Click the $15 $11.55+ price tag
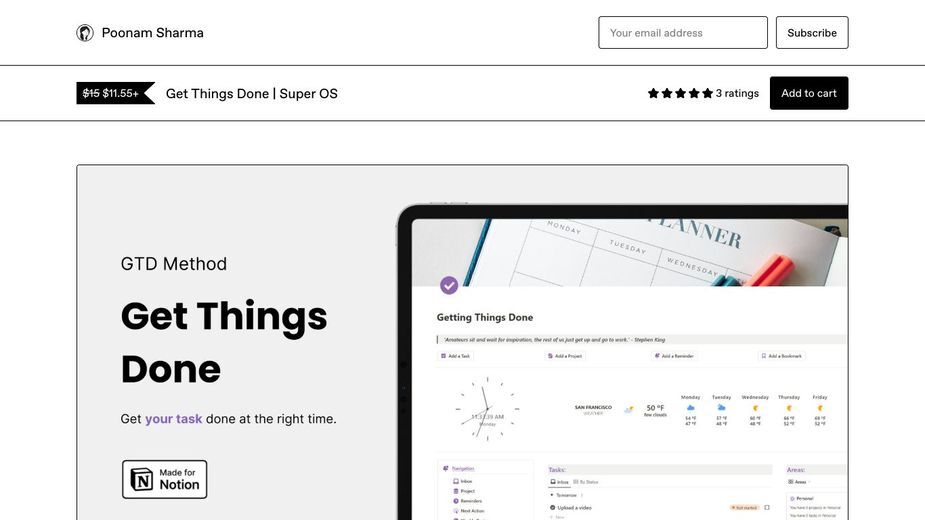The height and width of the screenshot is (520, 925). point(115,93)
